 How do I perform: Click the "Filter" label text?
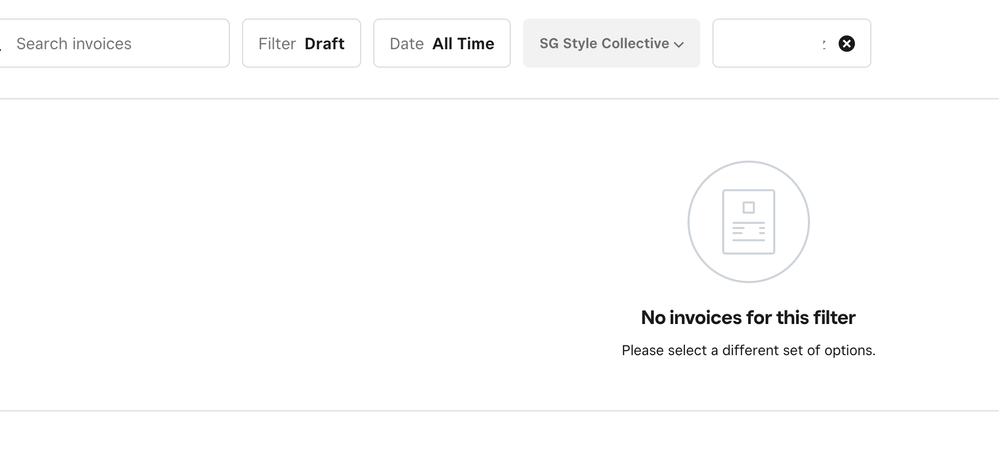[277, 44]
